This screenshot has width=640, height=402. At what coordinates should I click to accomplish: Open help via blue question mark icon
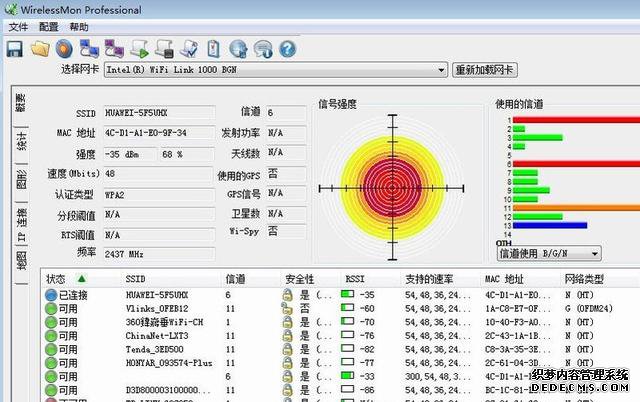287,49
